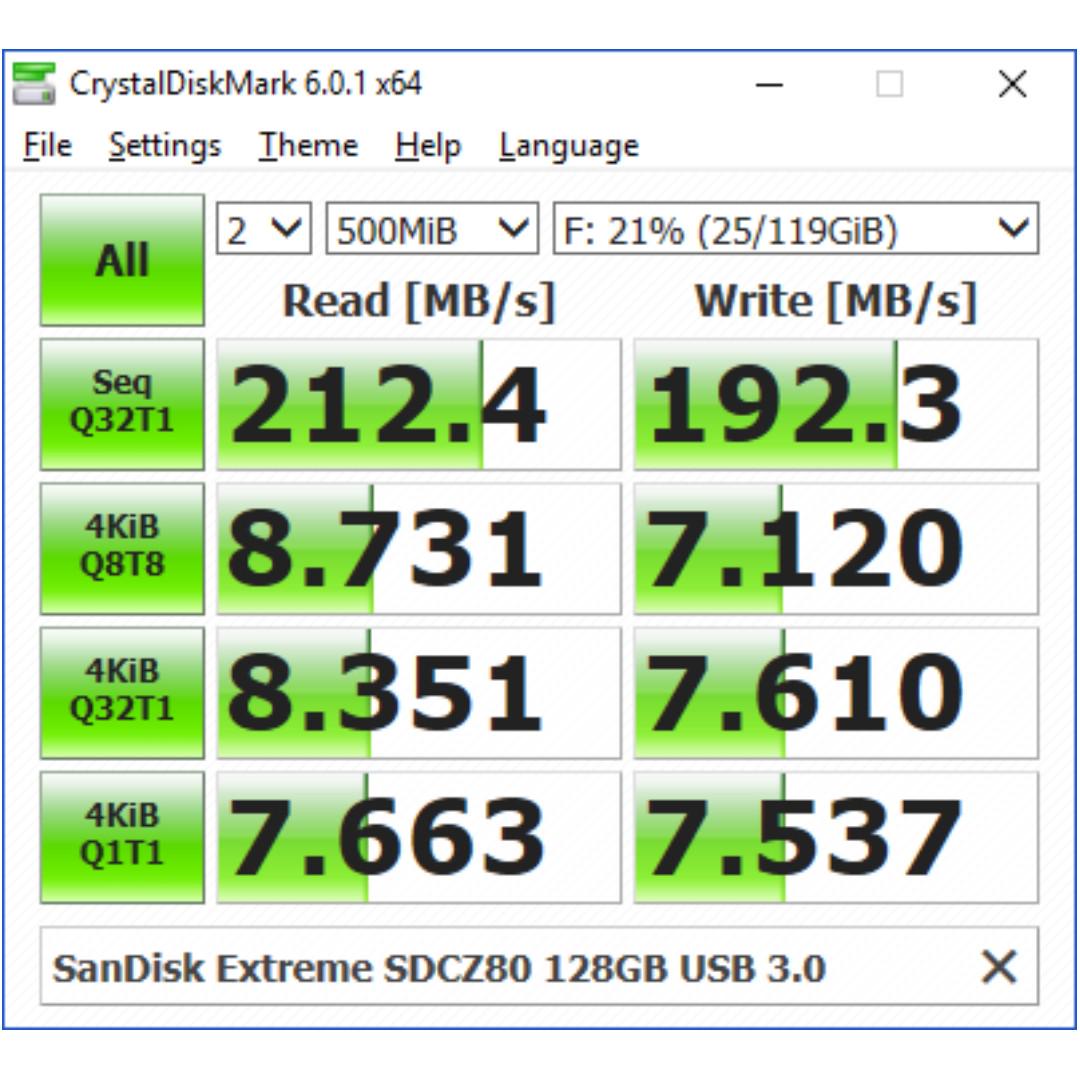
Task: Open the File menu
Action: (47, 145)
